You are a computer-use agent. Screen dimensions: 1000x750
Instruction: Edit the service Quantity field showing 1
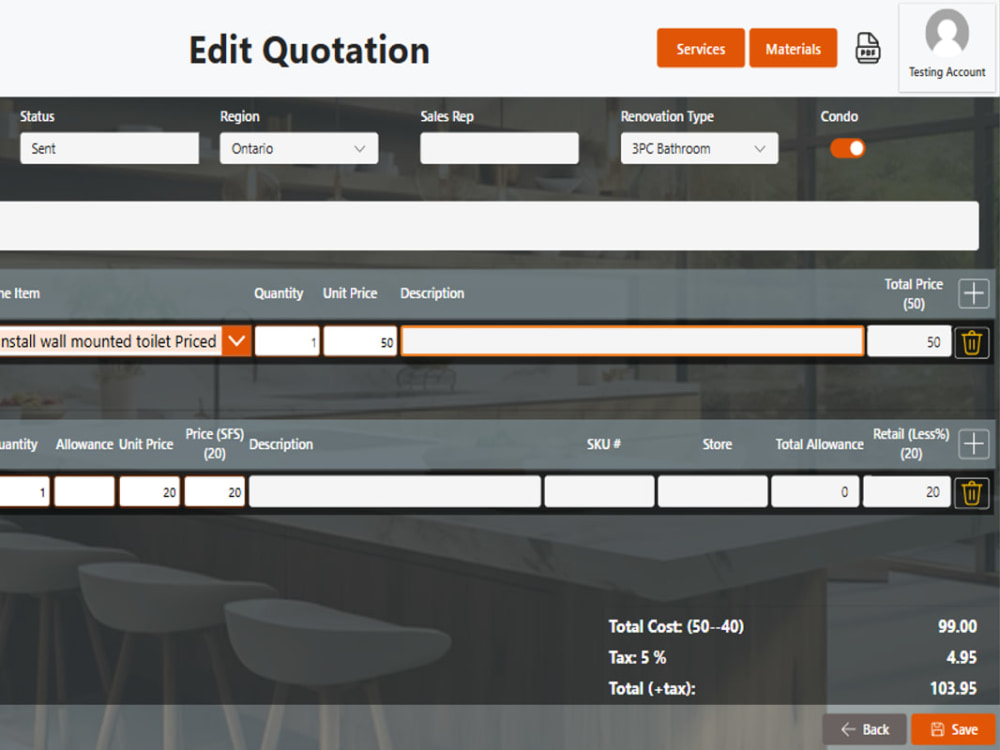[x=287, y=341]
